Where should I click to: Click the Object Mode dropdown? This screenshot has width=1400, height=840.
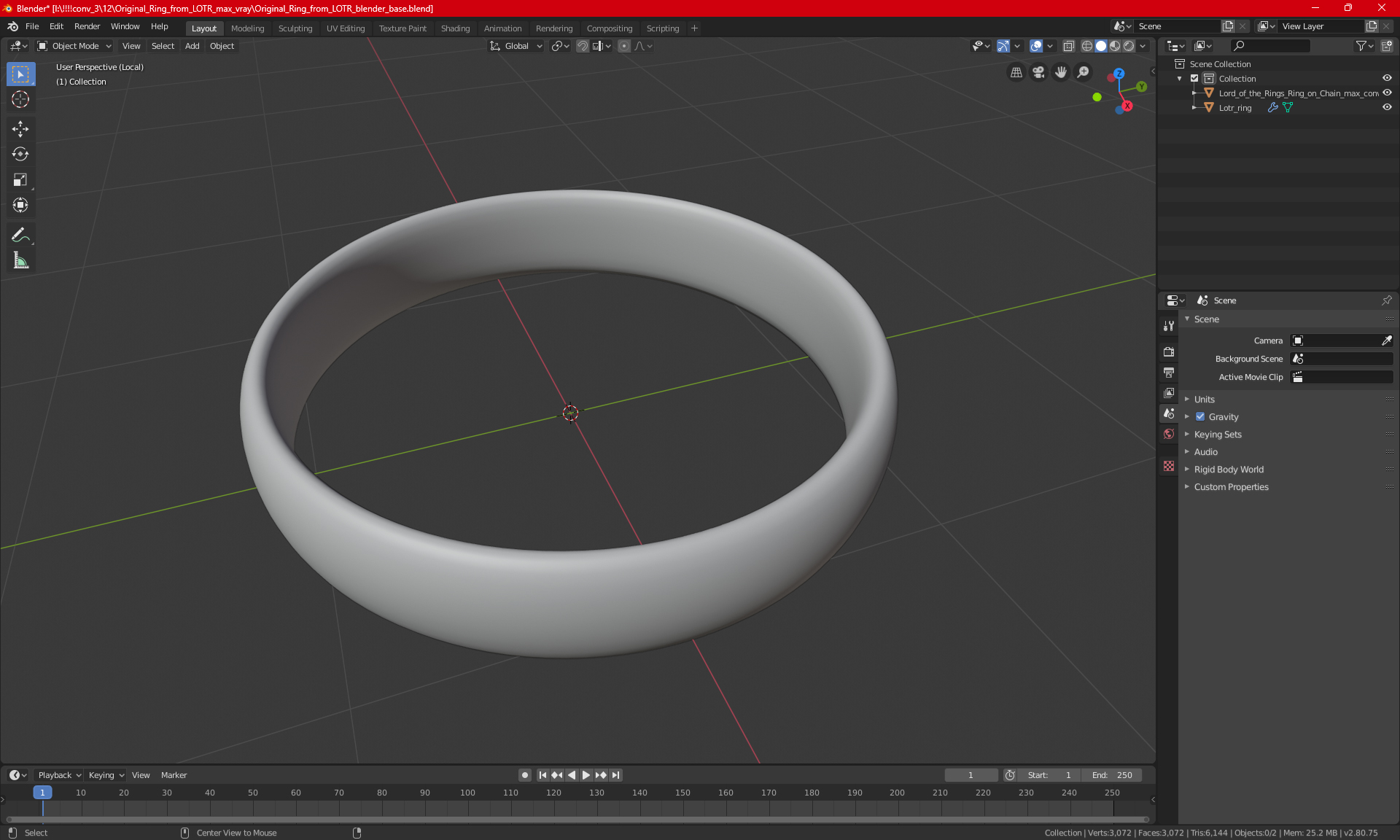point(77,46)
